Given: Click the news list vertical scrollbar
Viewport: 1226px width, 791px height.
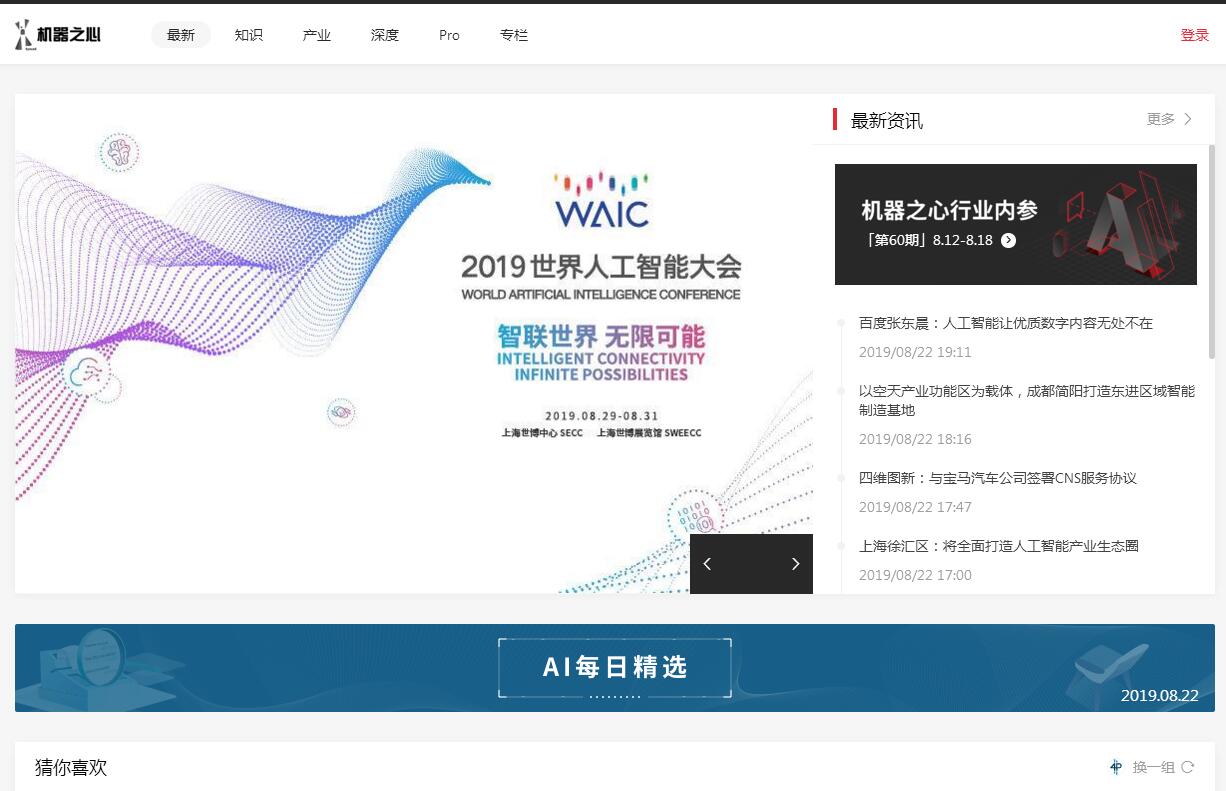Looking at the screenshot, I should 1211,252.
